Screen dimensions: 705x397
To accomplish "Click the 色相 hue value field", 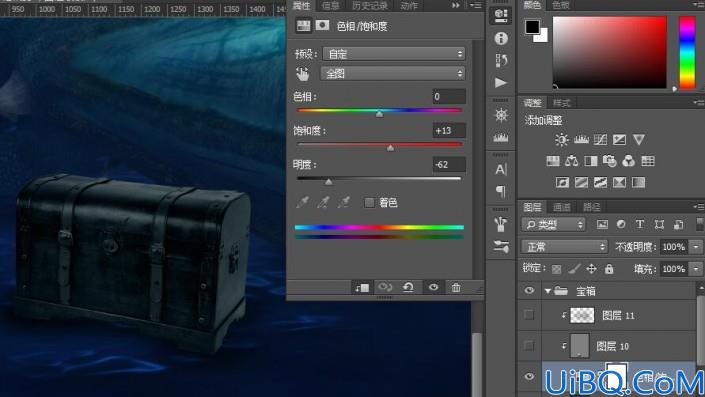I will pos(449,96).
